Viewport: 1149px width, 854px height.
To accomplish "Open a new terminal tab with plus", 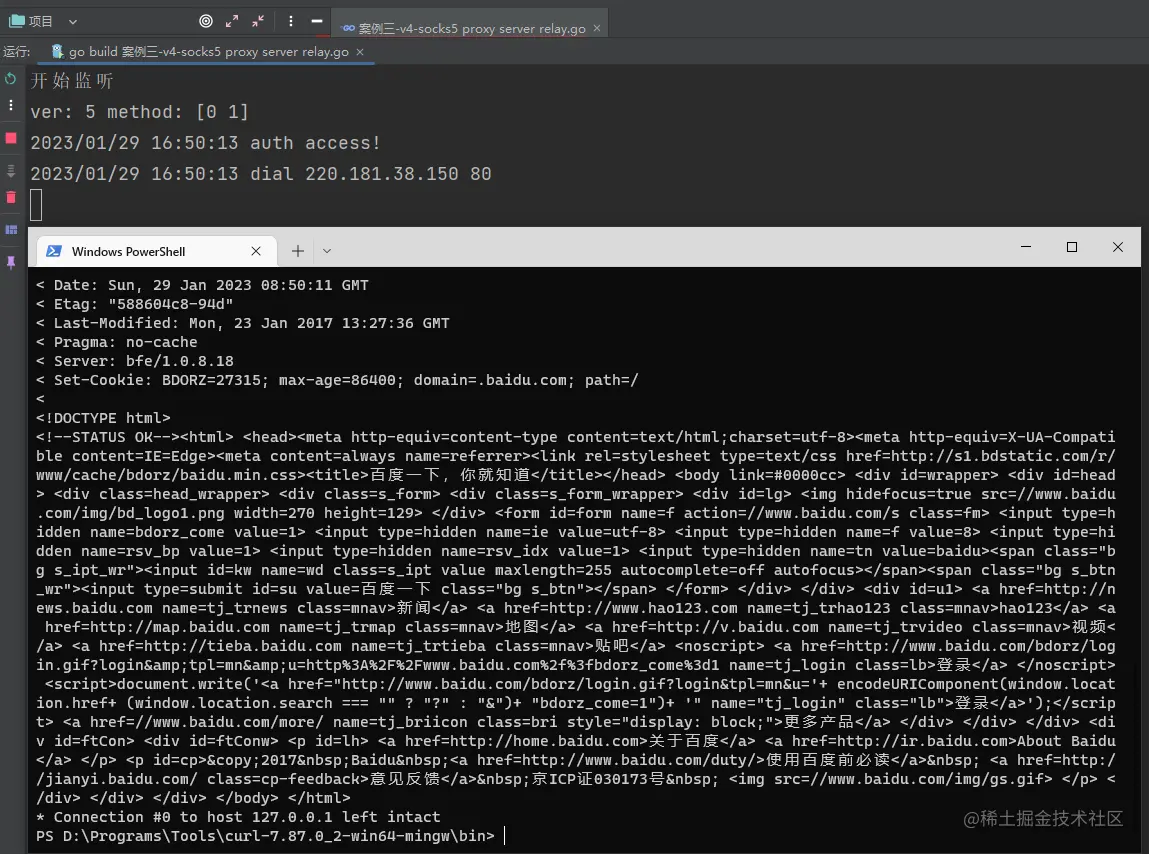I will [298, 251].
